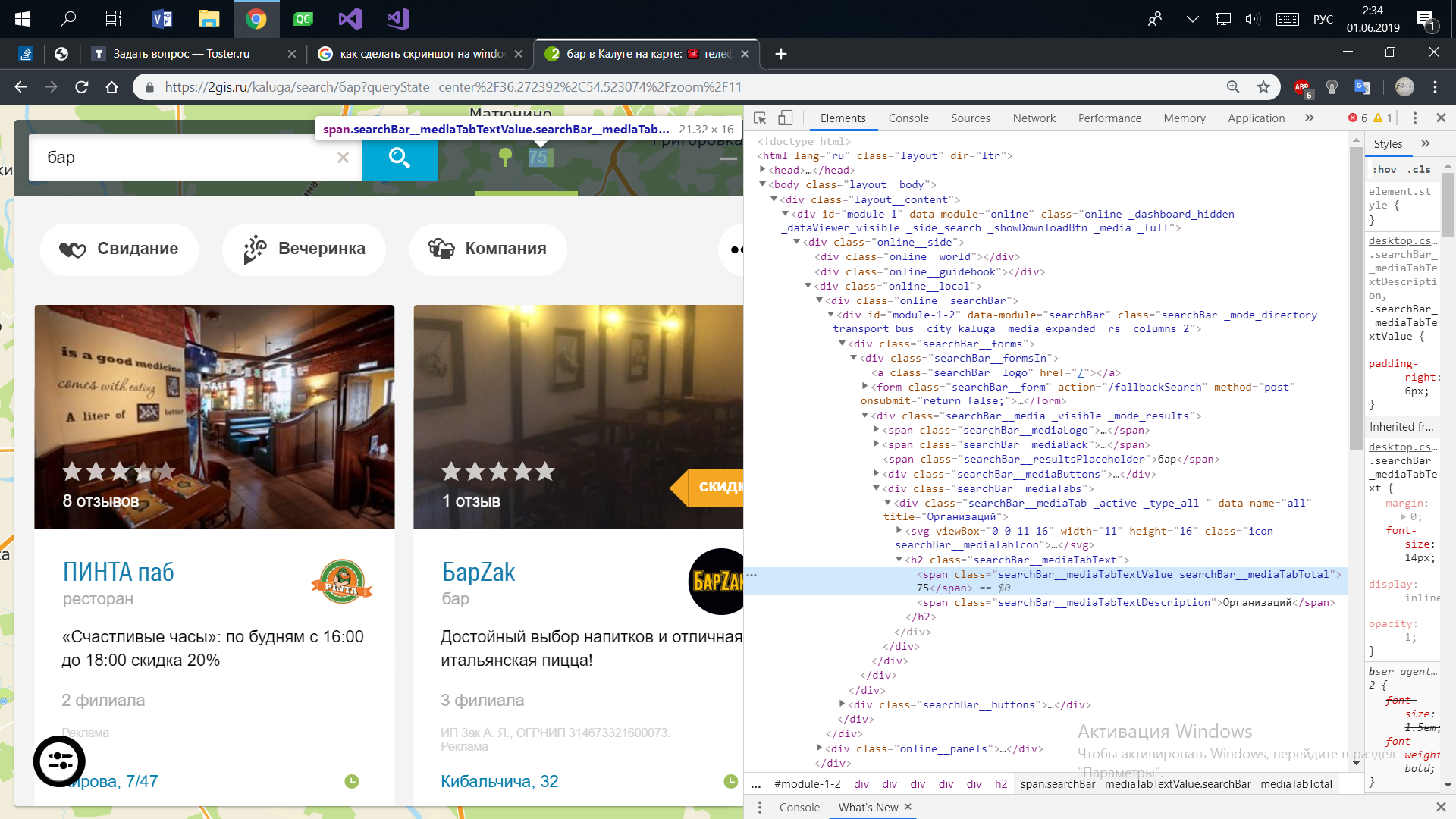Click the green map pin icon
The width and height of the screenshot is (1456, 819).
tap(505, 157)
